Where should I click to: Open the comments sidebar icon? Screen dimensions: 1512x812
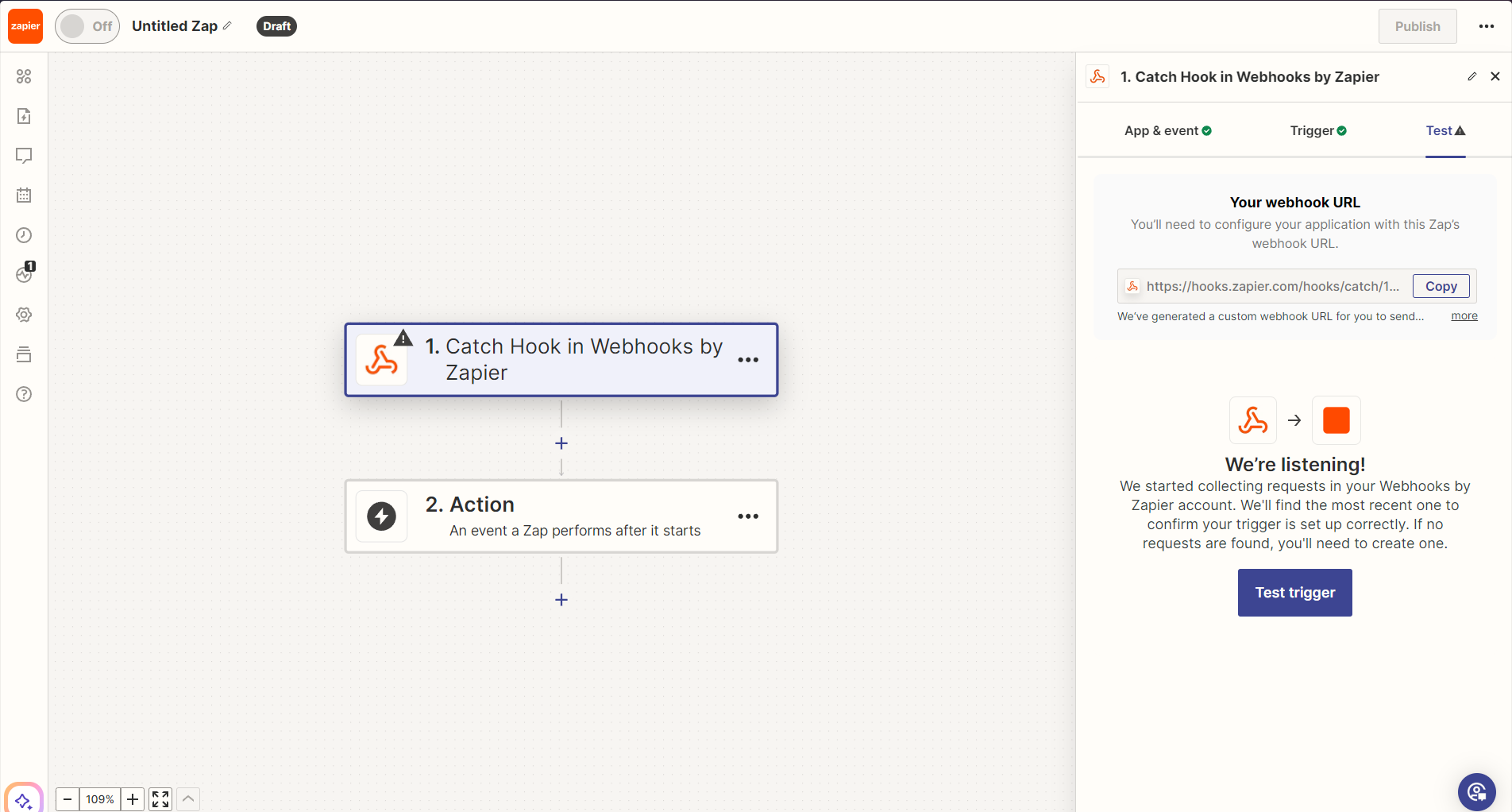pos(24,156)
